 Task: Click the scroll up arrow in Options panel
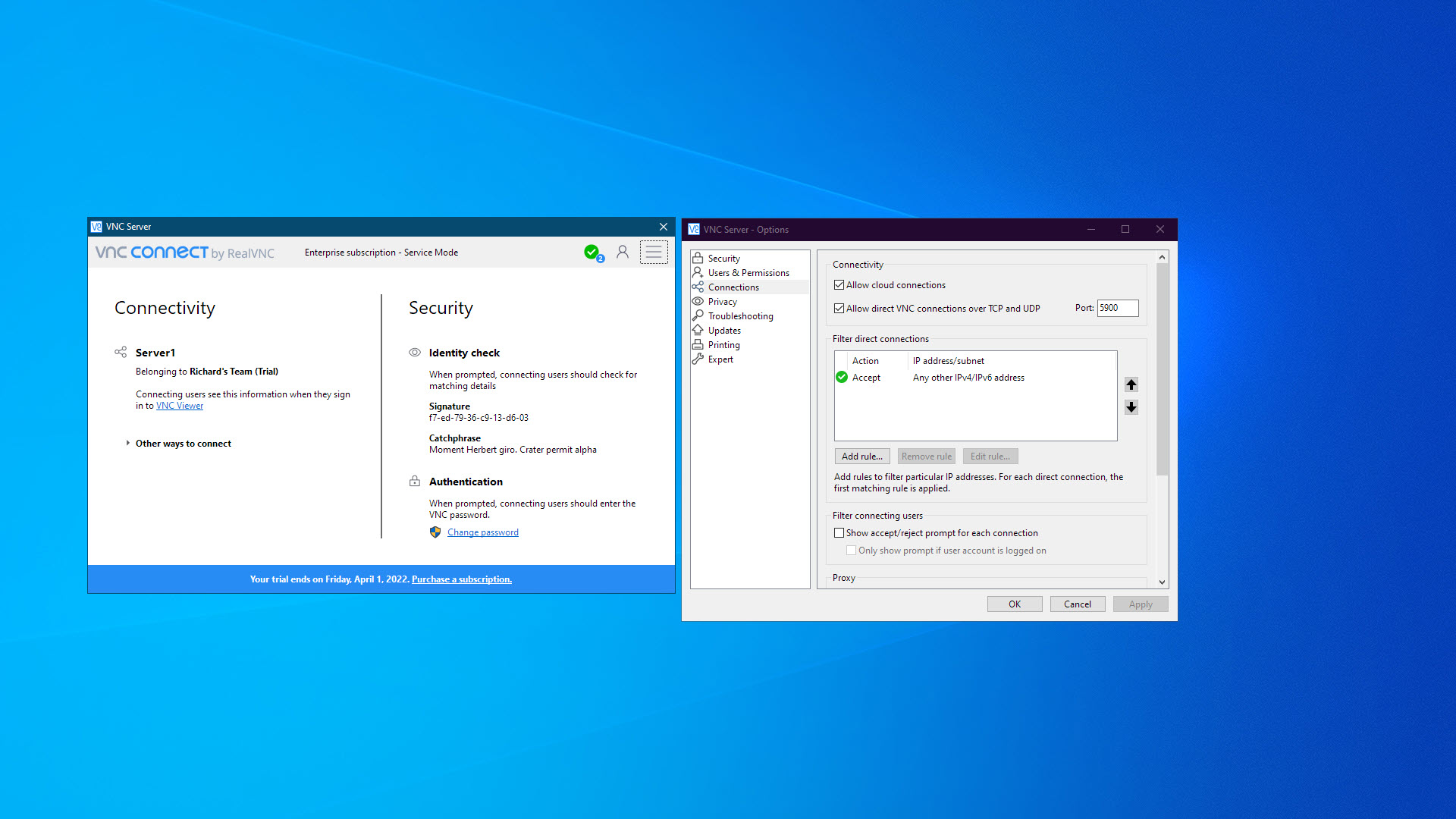(x=1162, y=258)
